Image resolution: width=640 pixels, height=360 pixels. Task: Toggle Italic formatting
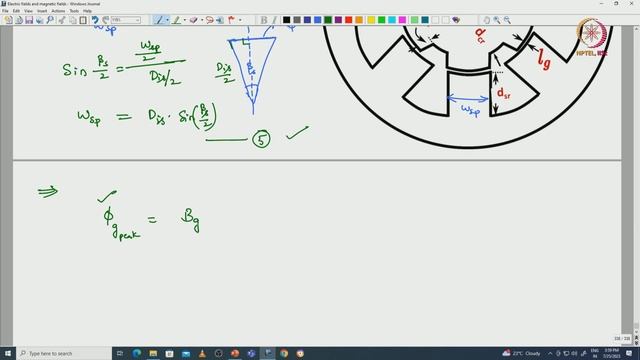(x=274, y=20)
